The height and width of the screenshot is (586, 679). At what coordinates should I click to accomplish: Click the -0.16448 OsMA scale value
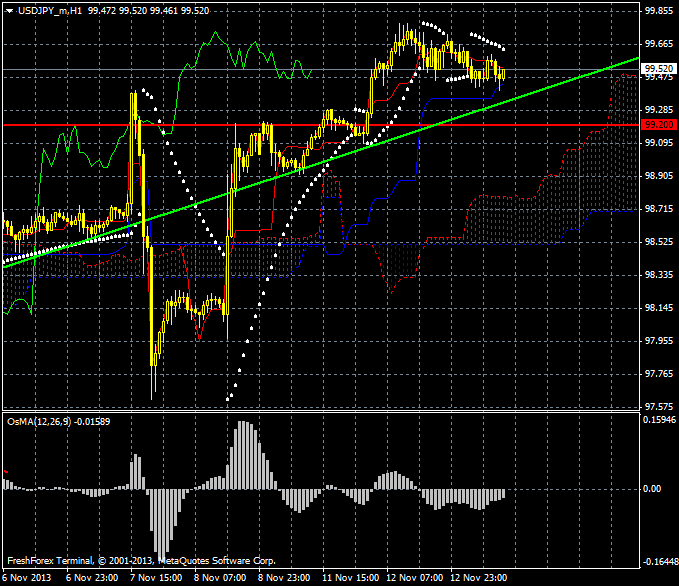(658, 561)
